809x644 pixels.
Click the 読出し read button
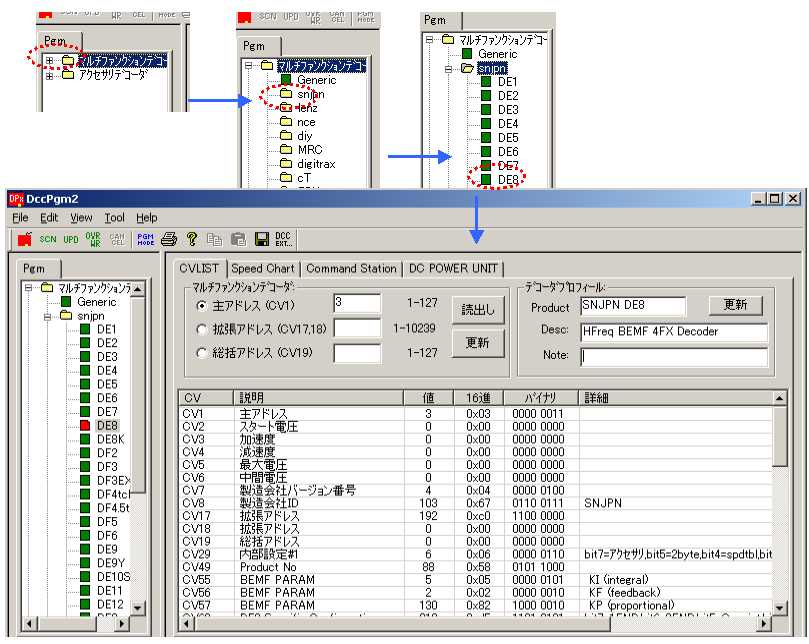point(477,310)
